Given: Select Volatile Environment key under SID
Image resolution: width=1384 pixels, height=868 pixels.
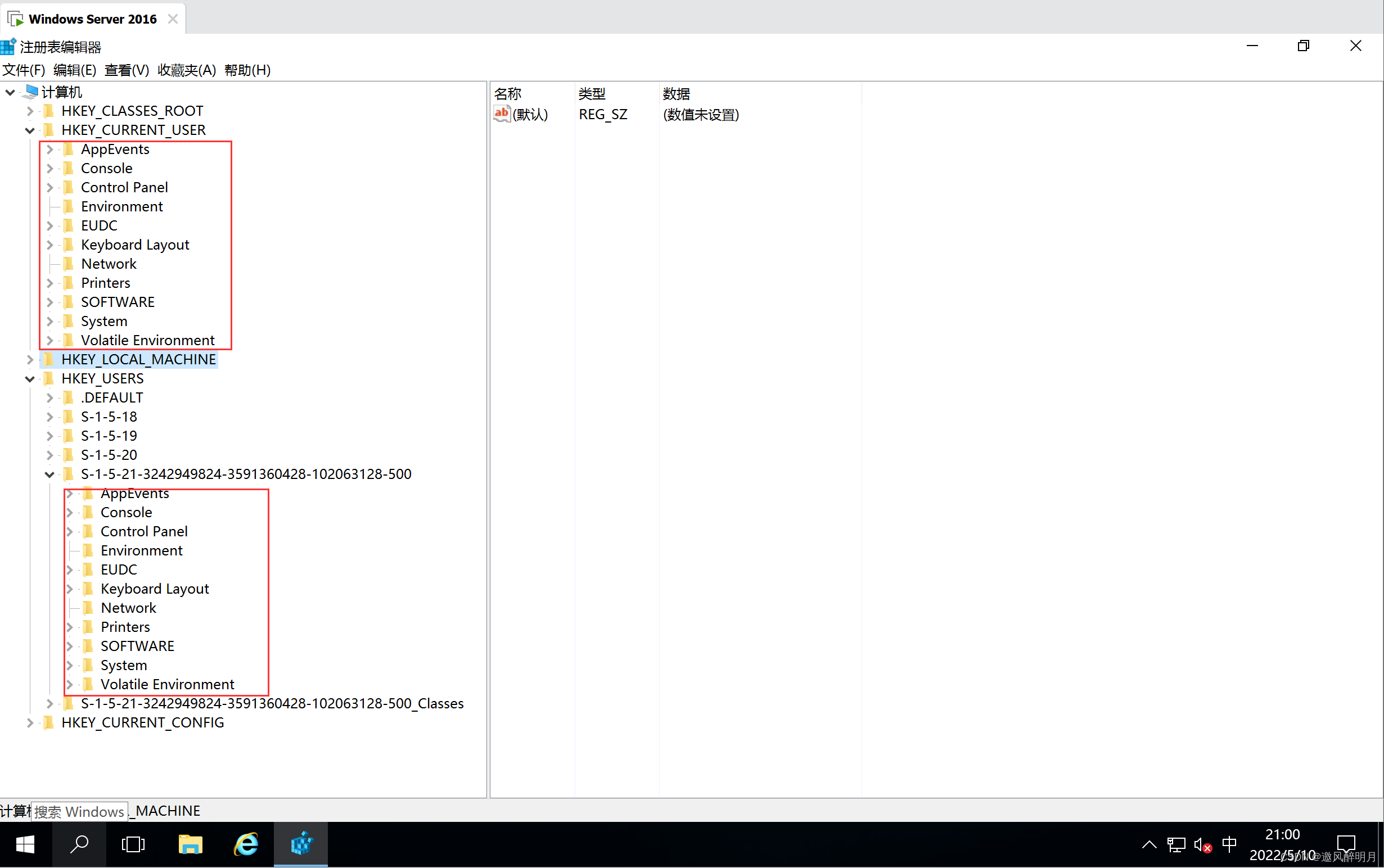Looking at the screenshot, I should (167, 684).
